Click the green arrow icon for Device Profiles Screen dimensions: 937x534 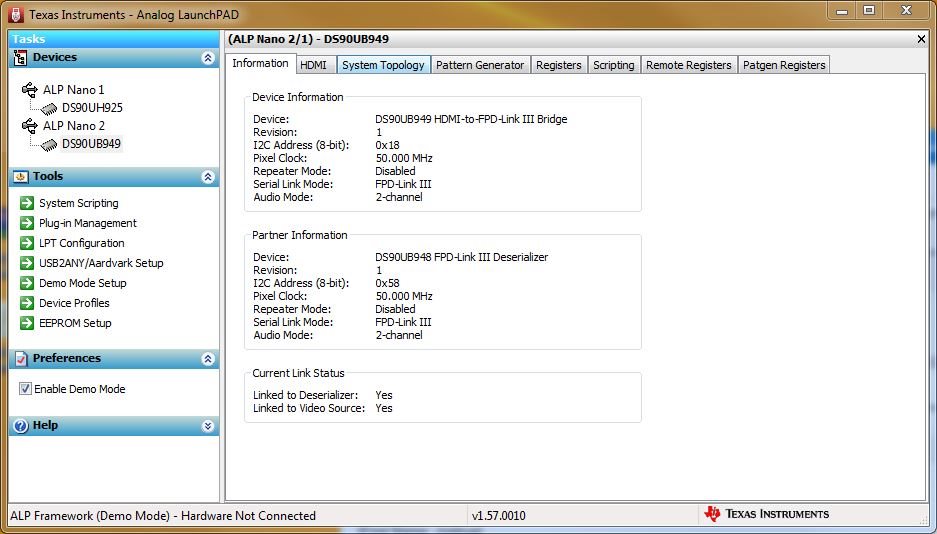26,303
